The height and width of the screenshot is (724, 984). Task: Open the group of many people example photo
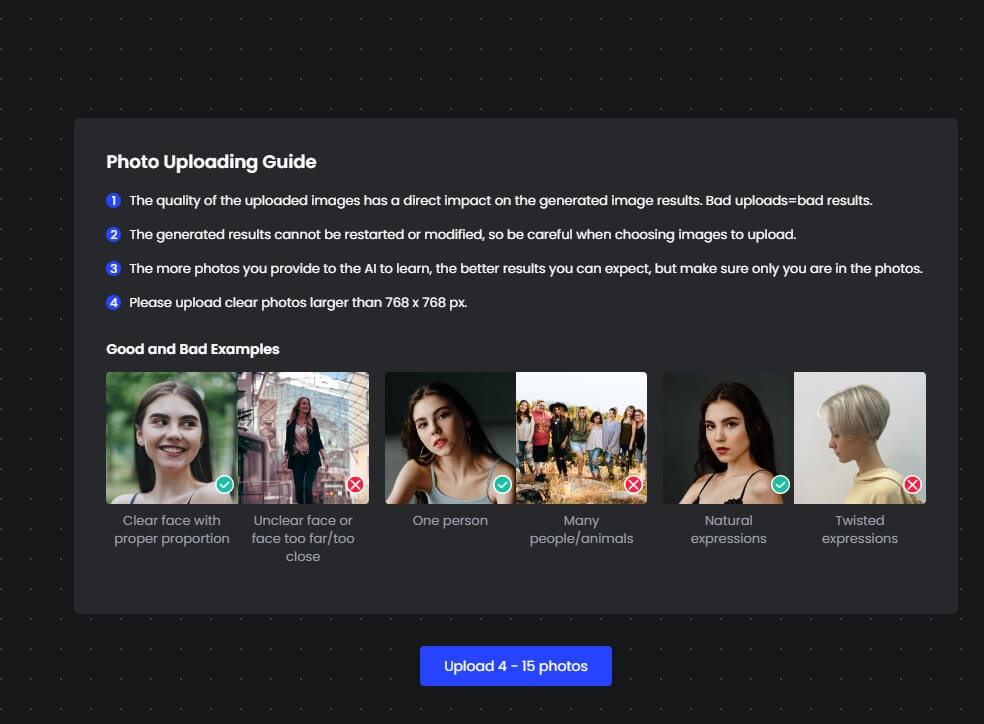(581, 438)
